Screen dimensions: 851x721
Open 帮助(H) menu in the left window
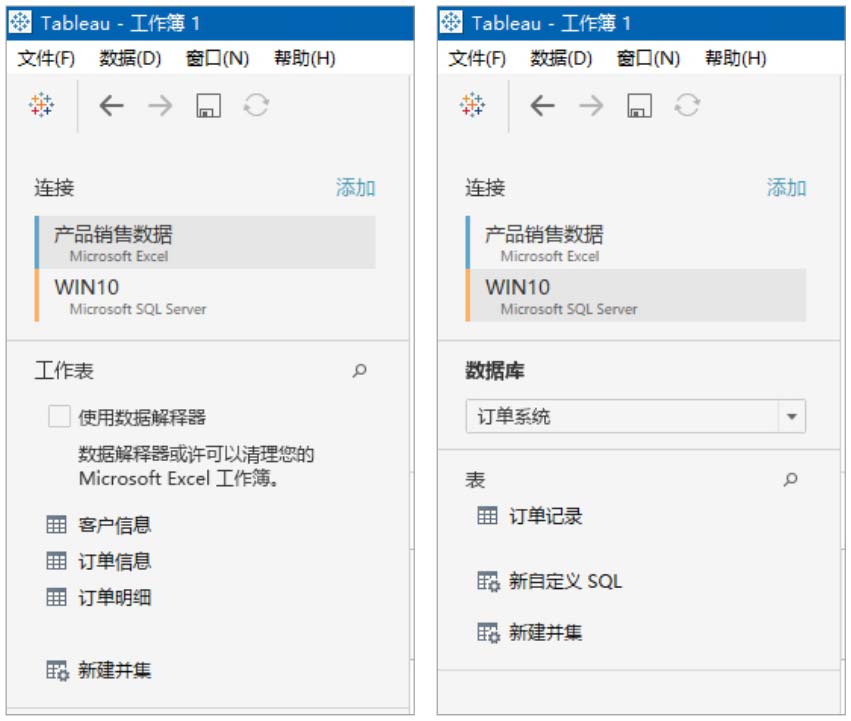(304, 58)
